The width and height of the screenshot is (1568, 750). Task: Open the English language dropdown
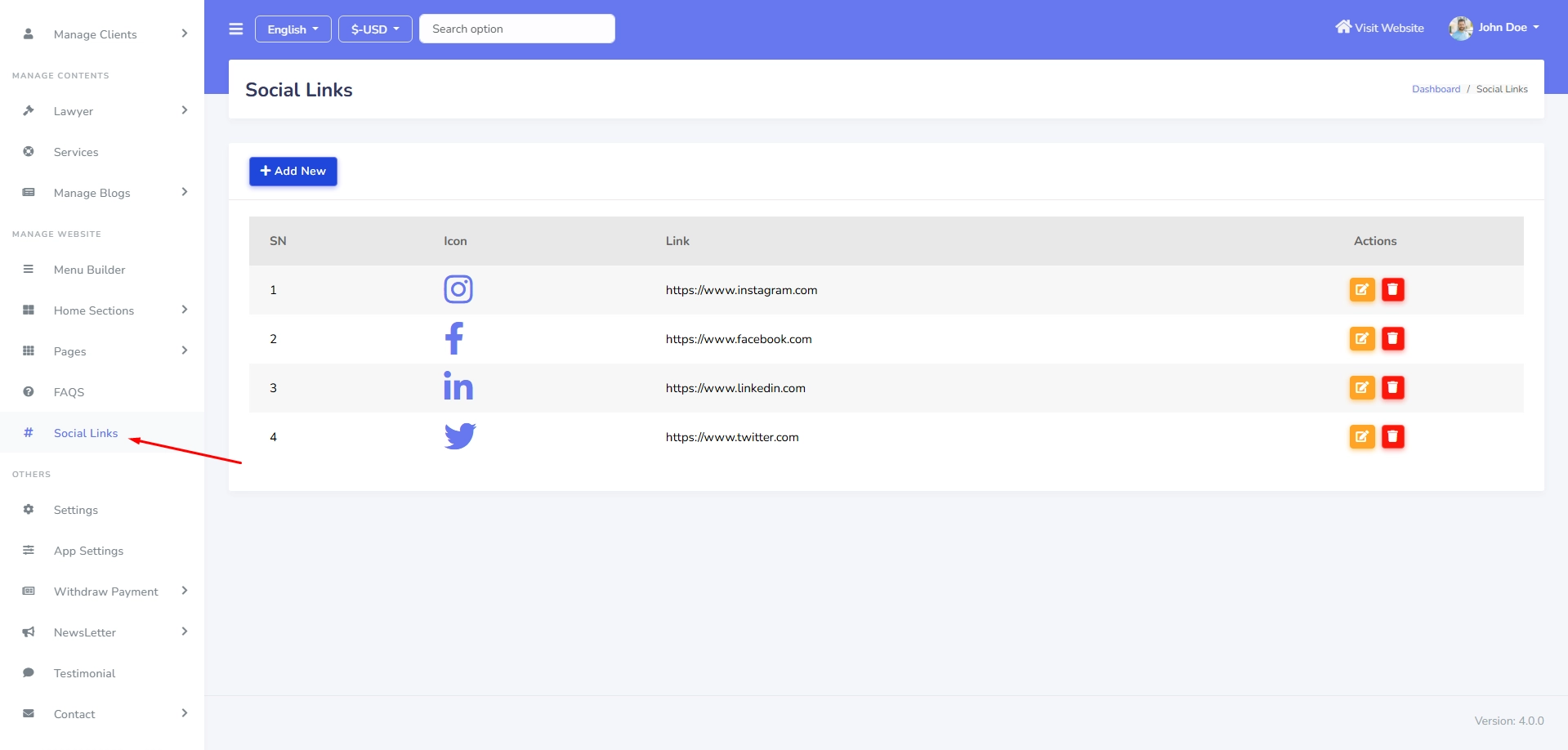(293, 29)
